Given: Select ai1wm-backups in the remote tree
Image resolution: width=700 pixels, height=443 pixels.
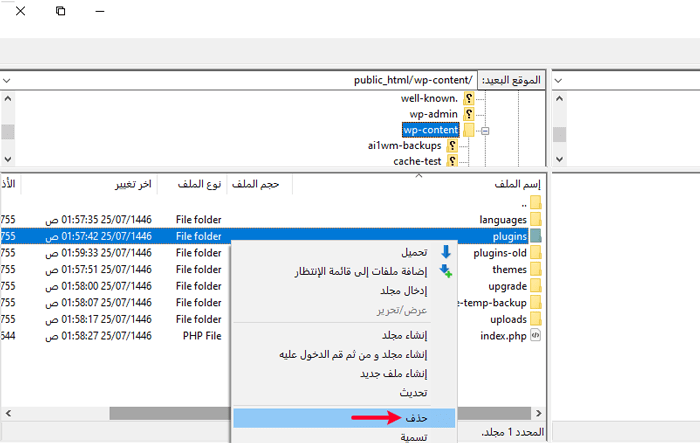Looking at the screenshot, I should click(x=405, y=146).
